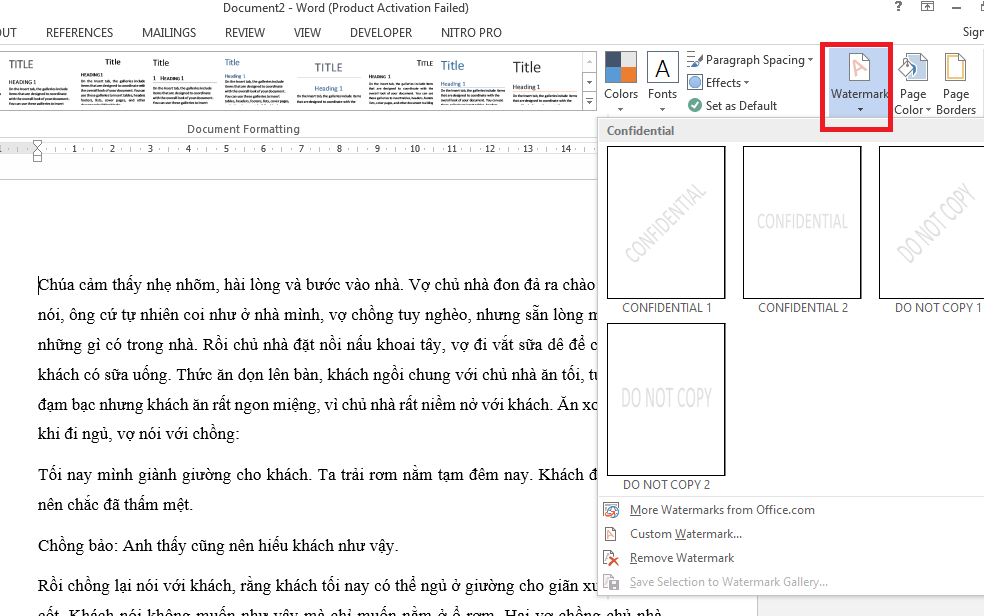Click the ruler indent marker
984x616 pixels.
[38, 151]
